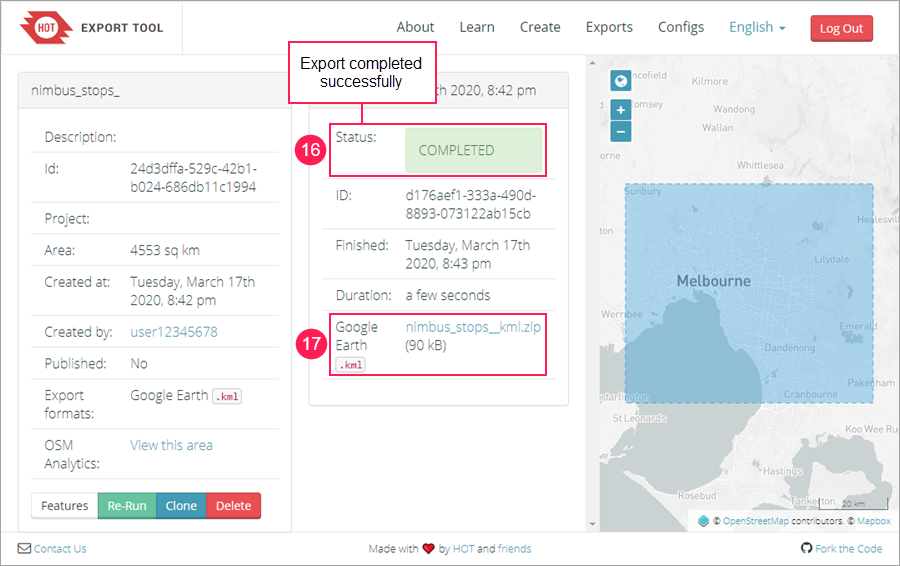This screenshot has height=566, width=900.
Task: Click the envelope icon beside Contact Us
Action: (24, 548)
